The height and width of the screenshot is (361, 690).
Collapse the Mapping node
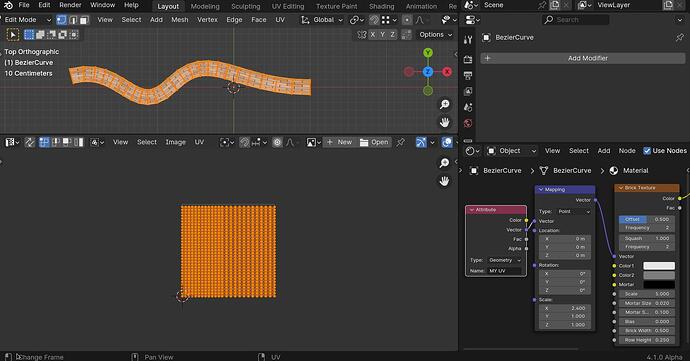coord(541,189)
